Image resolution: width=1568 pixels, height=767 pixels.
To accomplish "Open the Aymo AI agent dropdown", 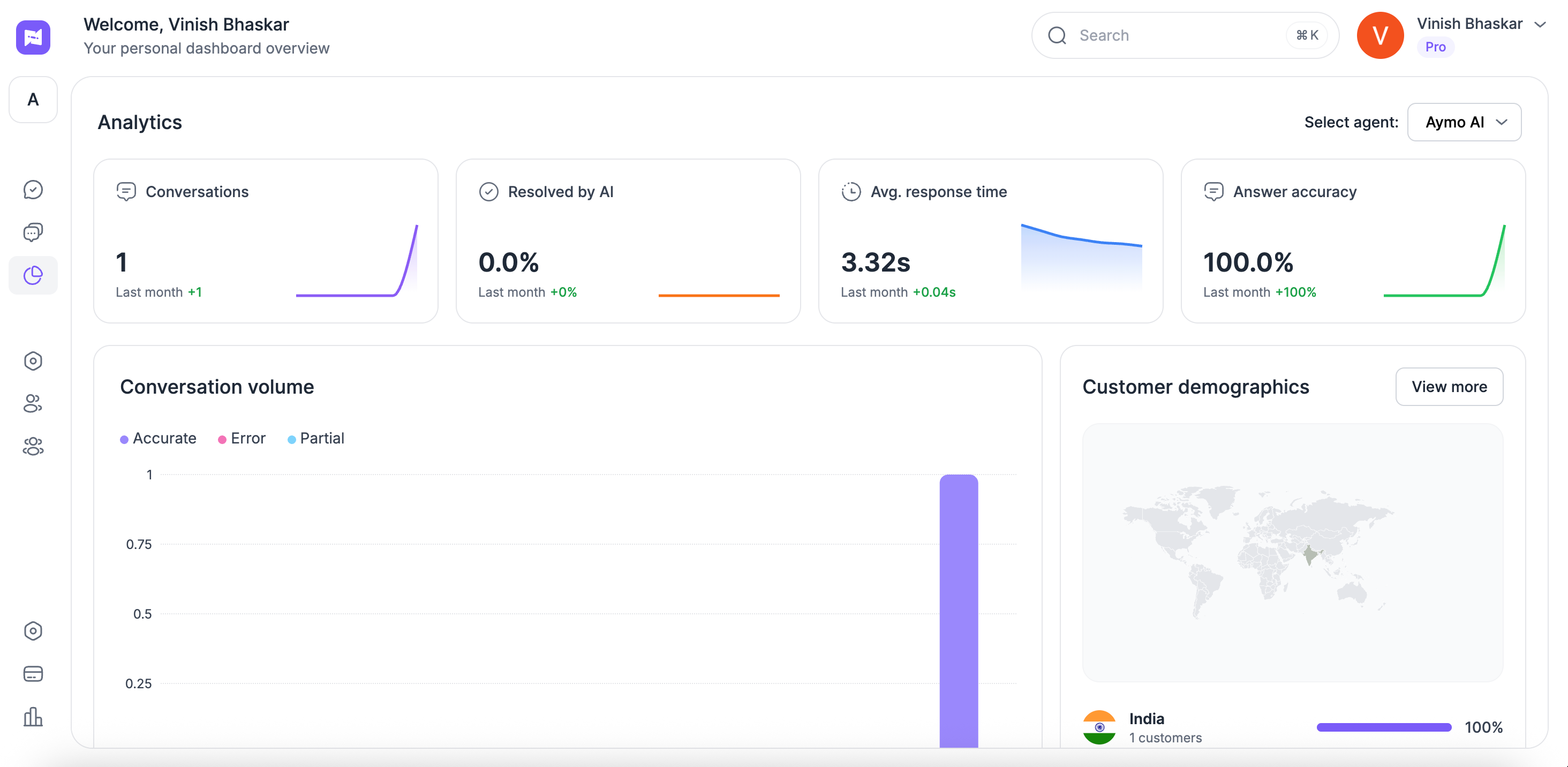I will coord(1465,122).
